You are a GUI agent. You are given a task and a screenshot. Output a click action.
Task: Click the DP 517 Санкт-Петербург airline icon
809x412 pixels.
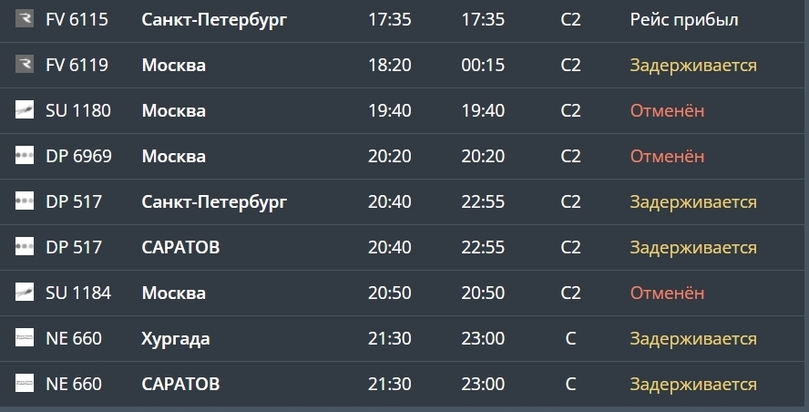click(x=25, y=202)
